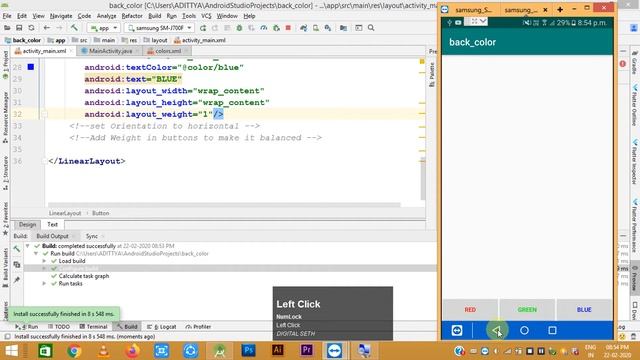Open the Profiler tool window
Image resolution: width=640 pixels, height=360 pixels.
[x=198, y=327]
